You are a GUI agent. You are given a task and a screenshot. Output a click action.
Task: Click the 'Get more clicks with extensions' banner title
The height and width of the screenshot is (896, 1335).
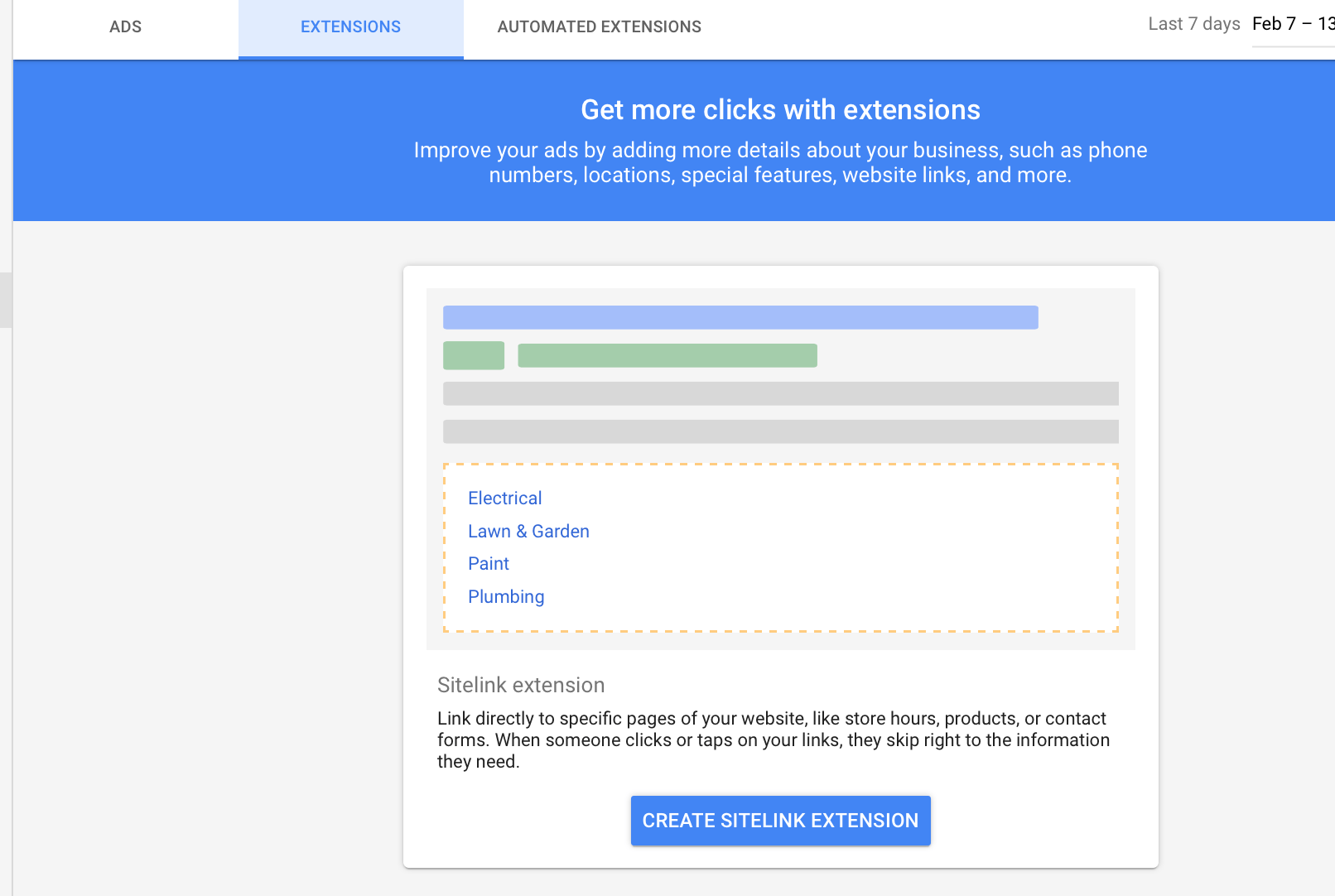pyautogui.click(x=780, y=110)
